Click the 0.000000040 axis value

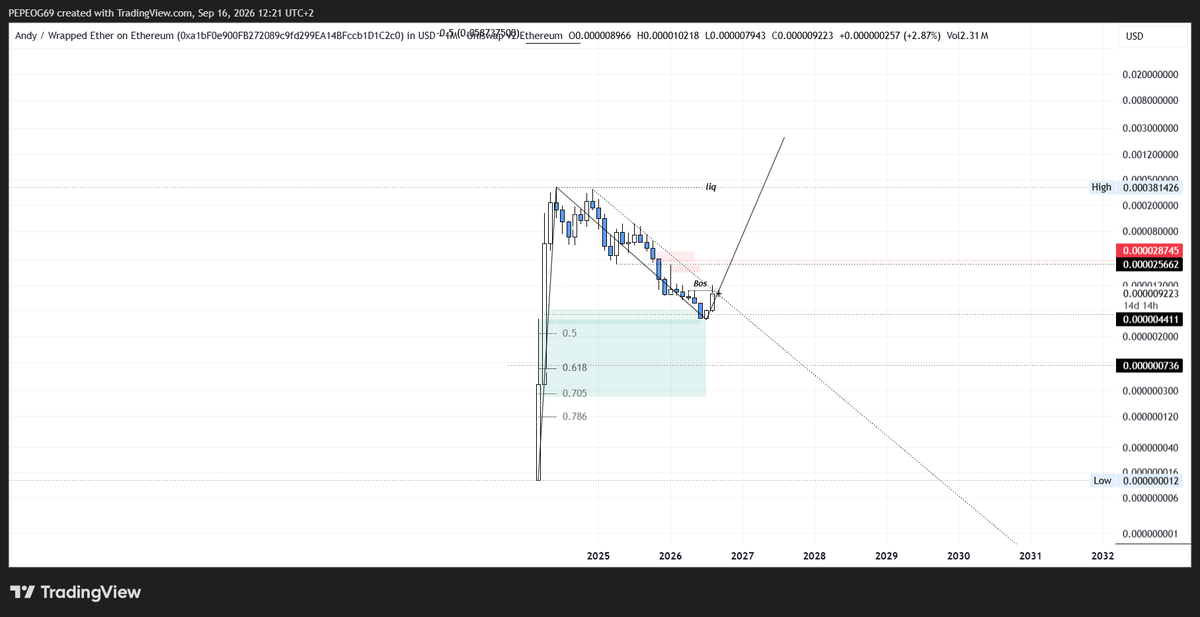(1151, 448)
